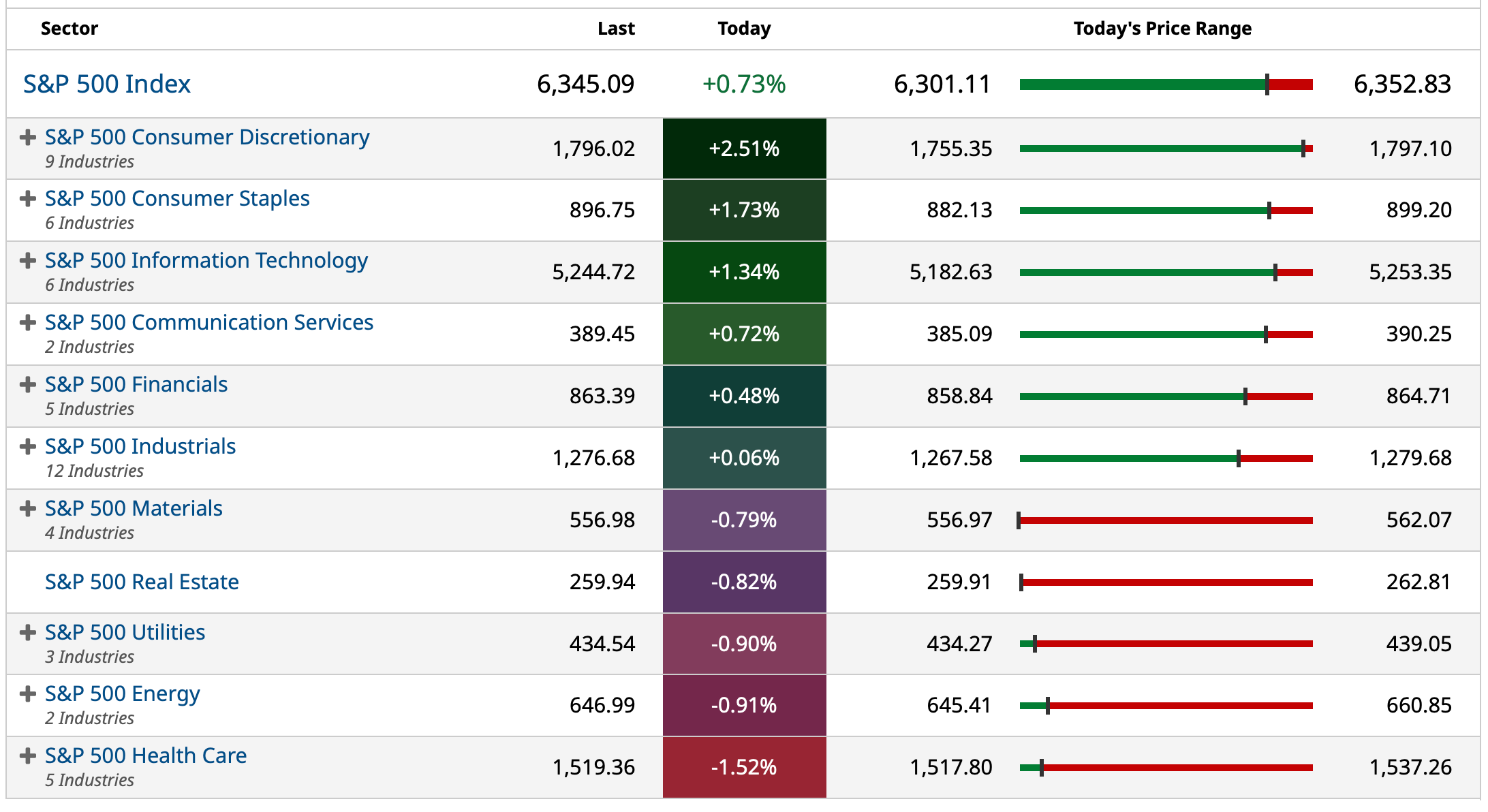The height and width of the screenshot is (812, 1488).
Task: Open the S&P 500 Real Estate link
Action: coord(142,582)
